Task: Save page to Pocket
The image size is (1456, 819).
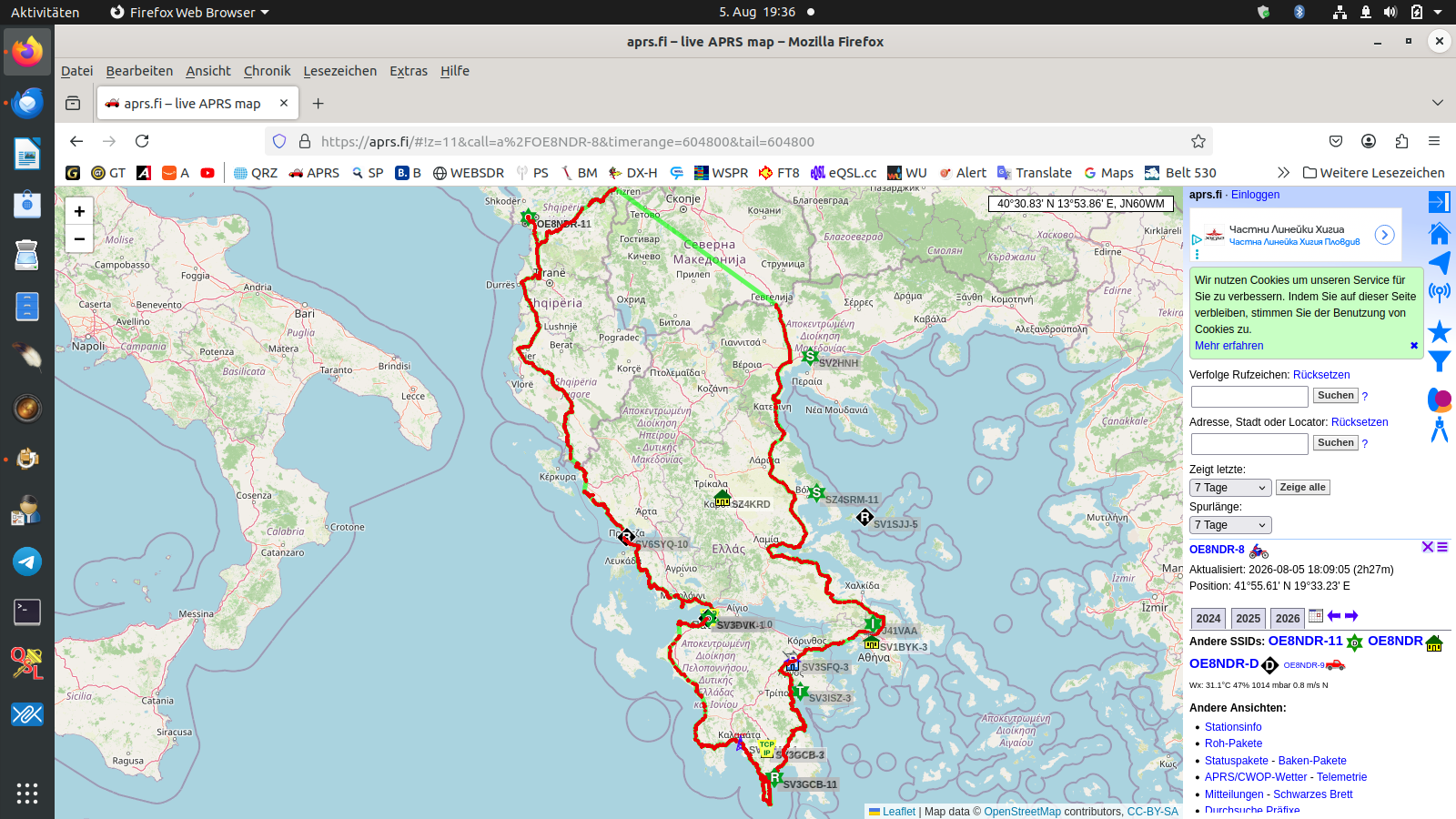Action: (x=1336, y=141)
